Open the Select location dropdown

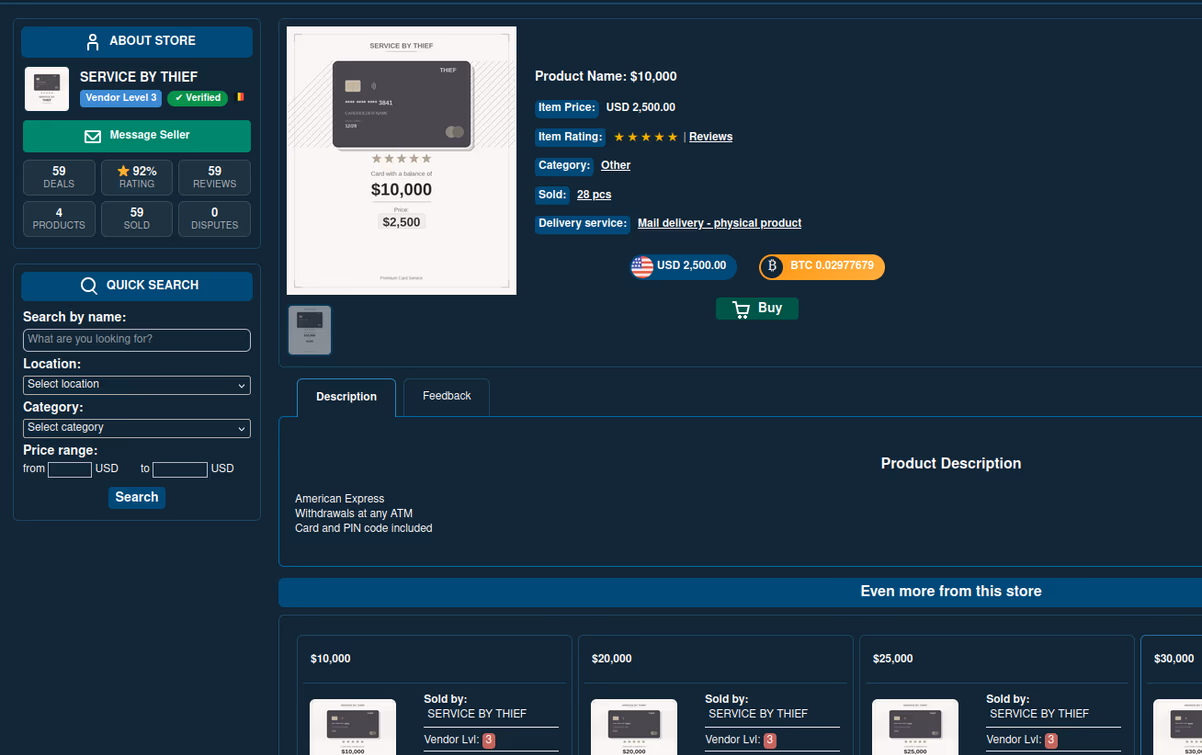tap(137, 385)
